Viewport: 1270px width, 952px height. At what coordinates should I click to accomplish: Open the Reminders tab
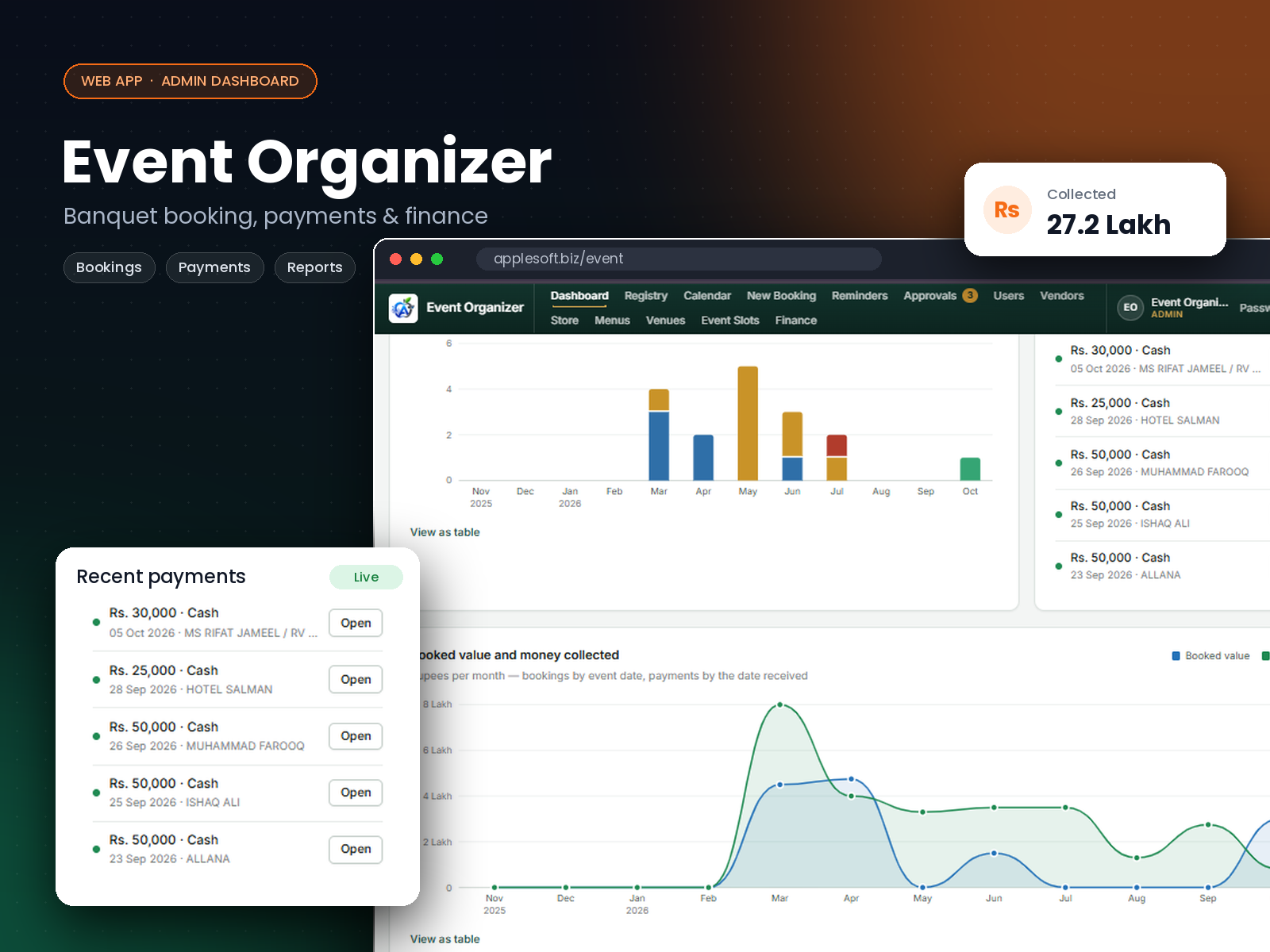[x=860, y=296]
